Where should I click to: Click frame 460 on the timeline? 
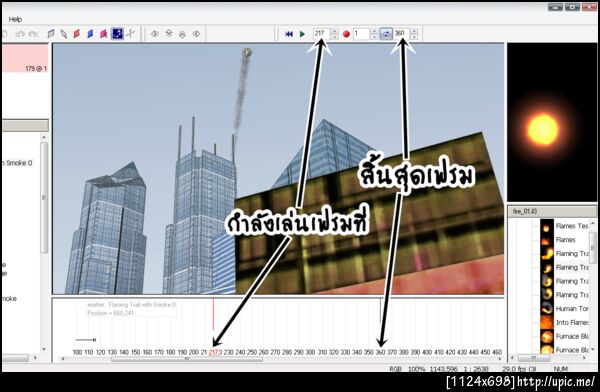pyautogui.click(x=497, y=352)
